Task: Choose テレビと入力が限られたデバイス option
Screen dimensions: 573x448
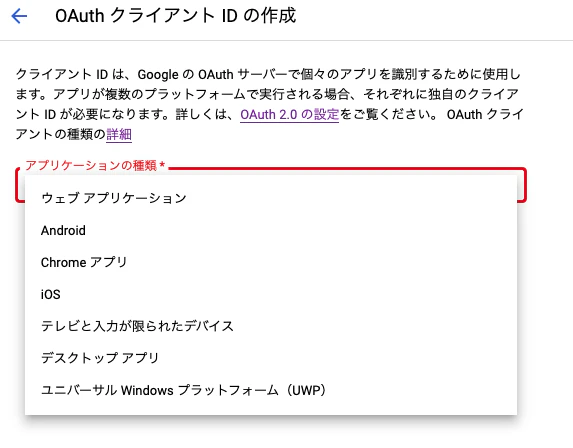Action: pyautogui.click(x=271, y=326)
